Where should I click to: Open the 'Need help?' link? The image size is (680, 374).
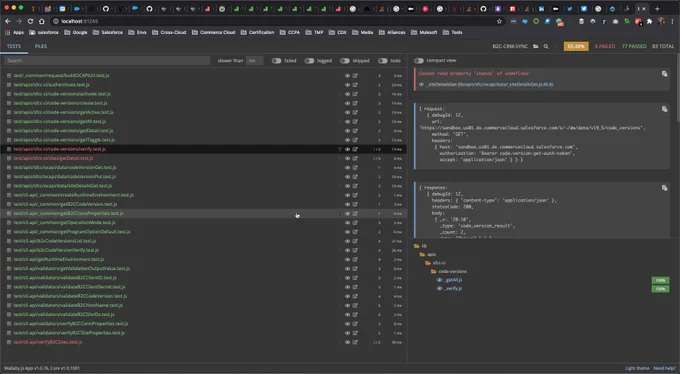pyautogui.click(x=665, y=368)
